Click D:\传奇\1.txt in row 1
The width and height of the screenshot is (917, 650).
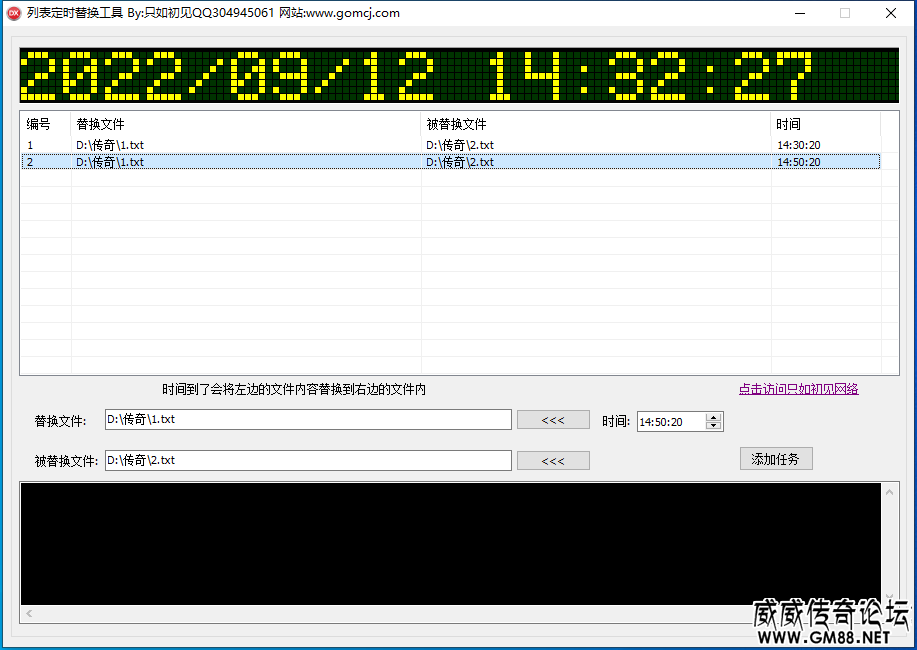point(110,145)
